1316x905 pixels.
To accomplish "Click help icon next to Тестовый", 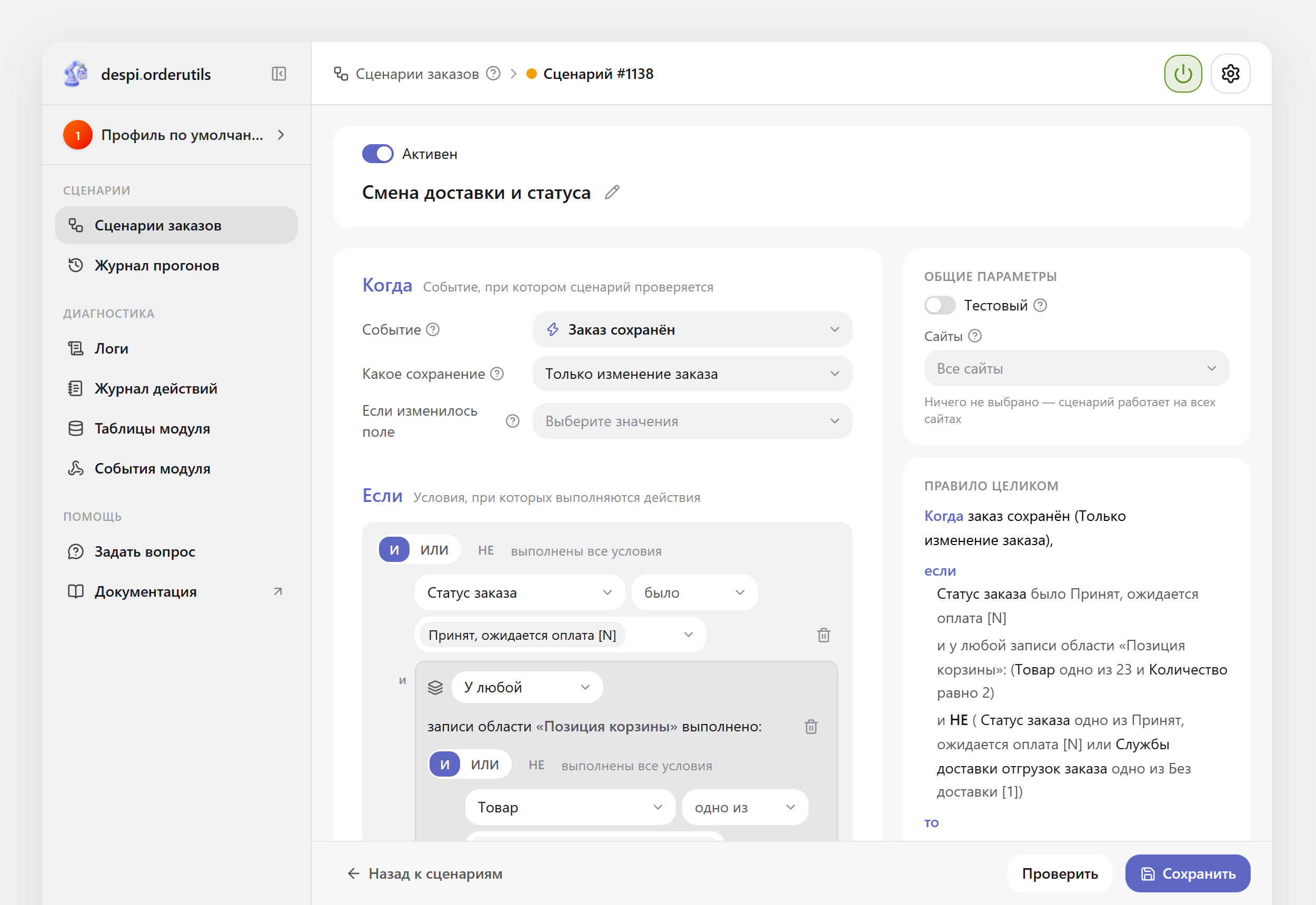I will click(x=1040, y=305).
